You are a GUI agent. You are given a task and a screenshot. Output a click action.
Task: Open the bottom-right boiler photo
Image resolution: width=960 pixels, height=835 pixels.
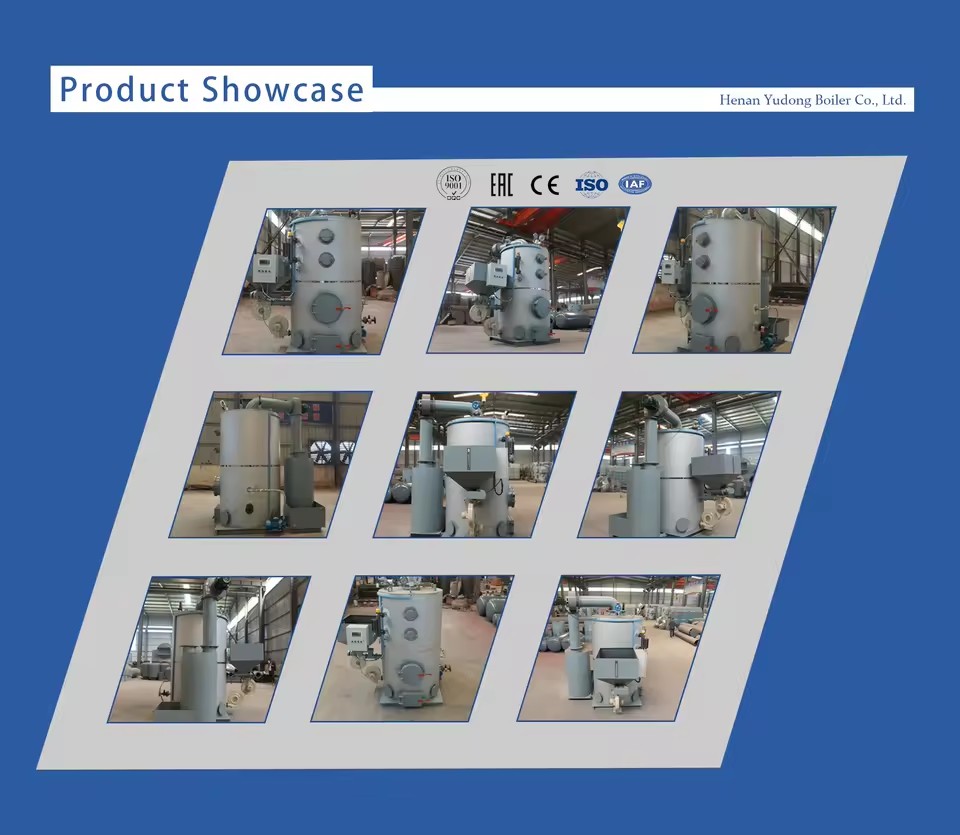[618, 648]
